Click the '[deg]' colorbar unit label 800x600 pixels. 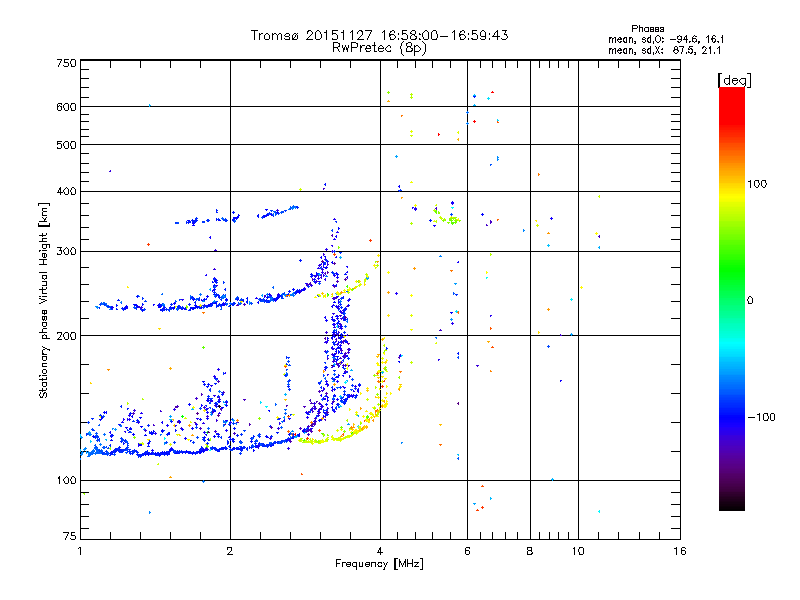click(x=734, y=80)
